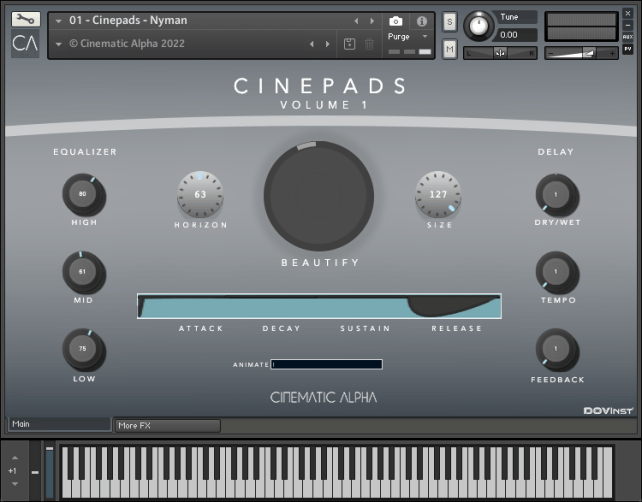Screen dimensions: 642x502
Task: Click the output volume slider
Action: [581, 53]
